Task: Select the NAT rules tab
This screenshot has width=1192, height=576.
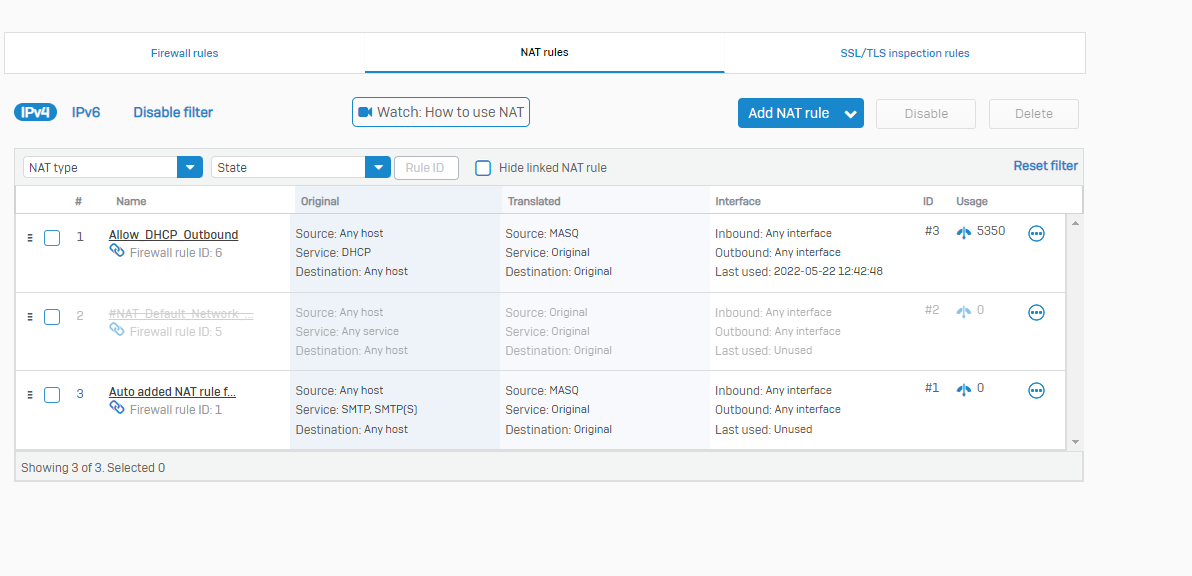Action: point(544,52)
